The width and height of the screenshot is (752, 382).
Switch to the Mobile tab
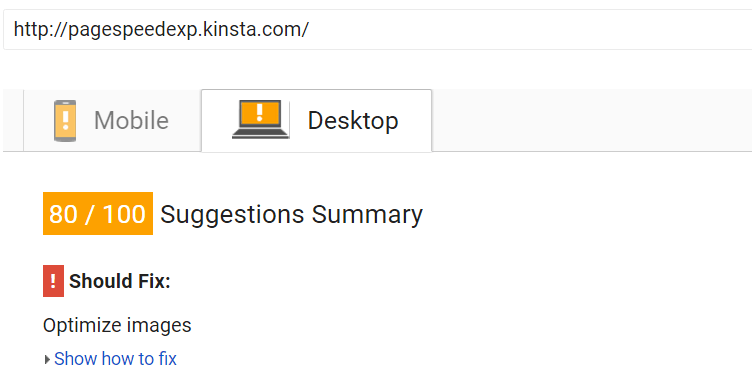click(112, 120)
